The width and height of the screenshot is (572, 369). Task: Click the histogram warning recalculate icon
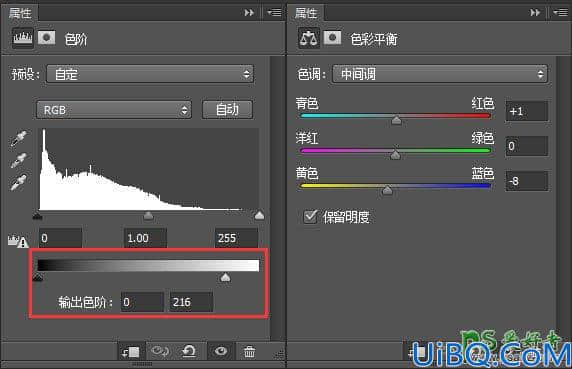click(x=18, y=241)
